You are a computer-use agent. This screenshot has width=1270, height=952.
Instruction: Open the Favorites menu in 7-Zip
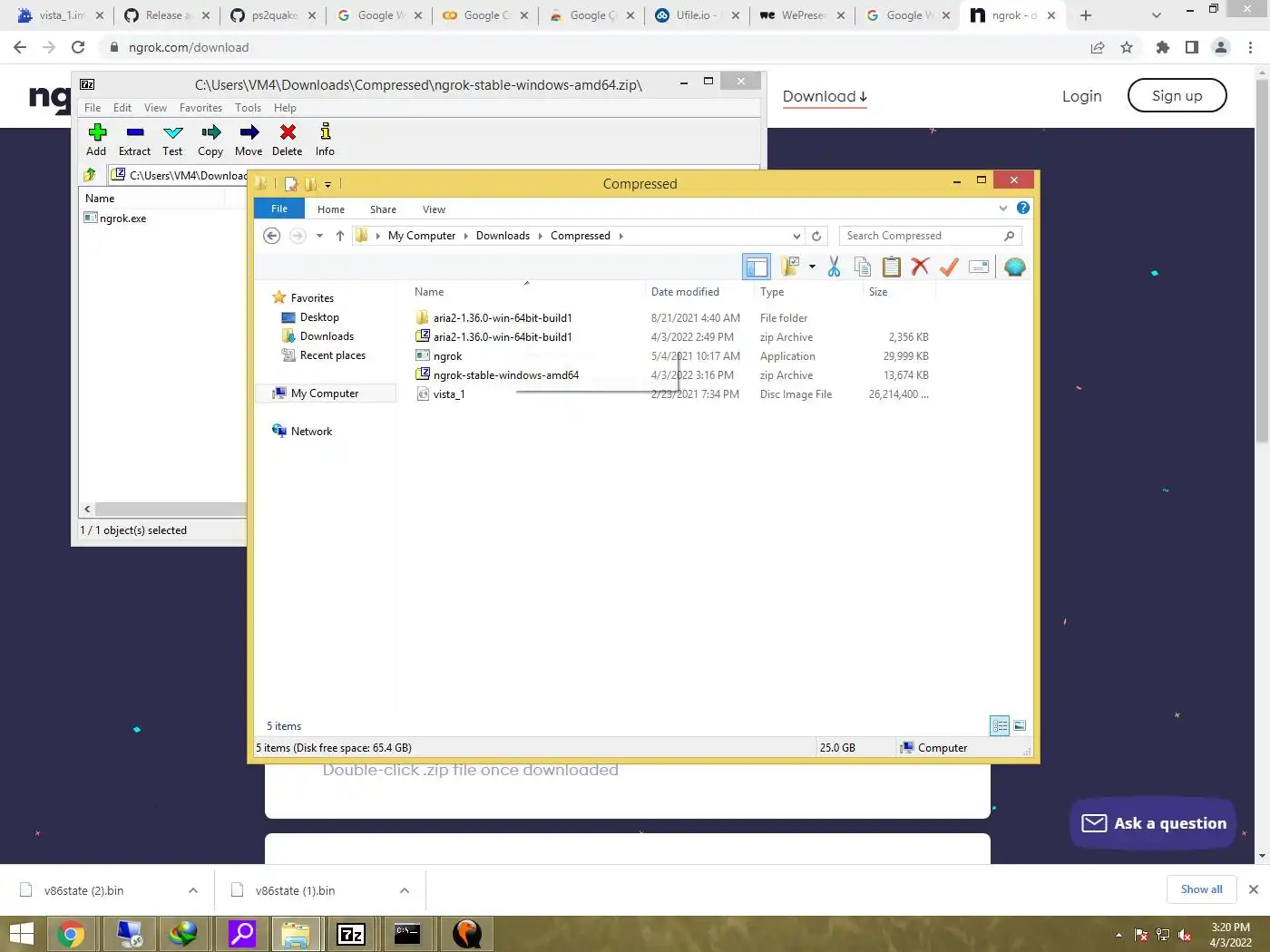(200, 107)
